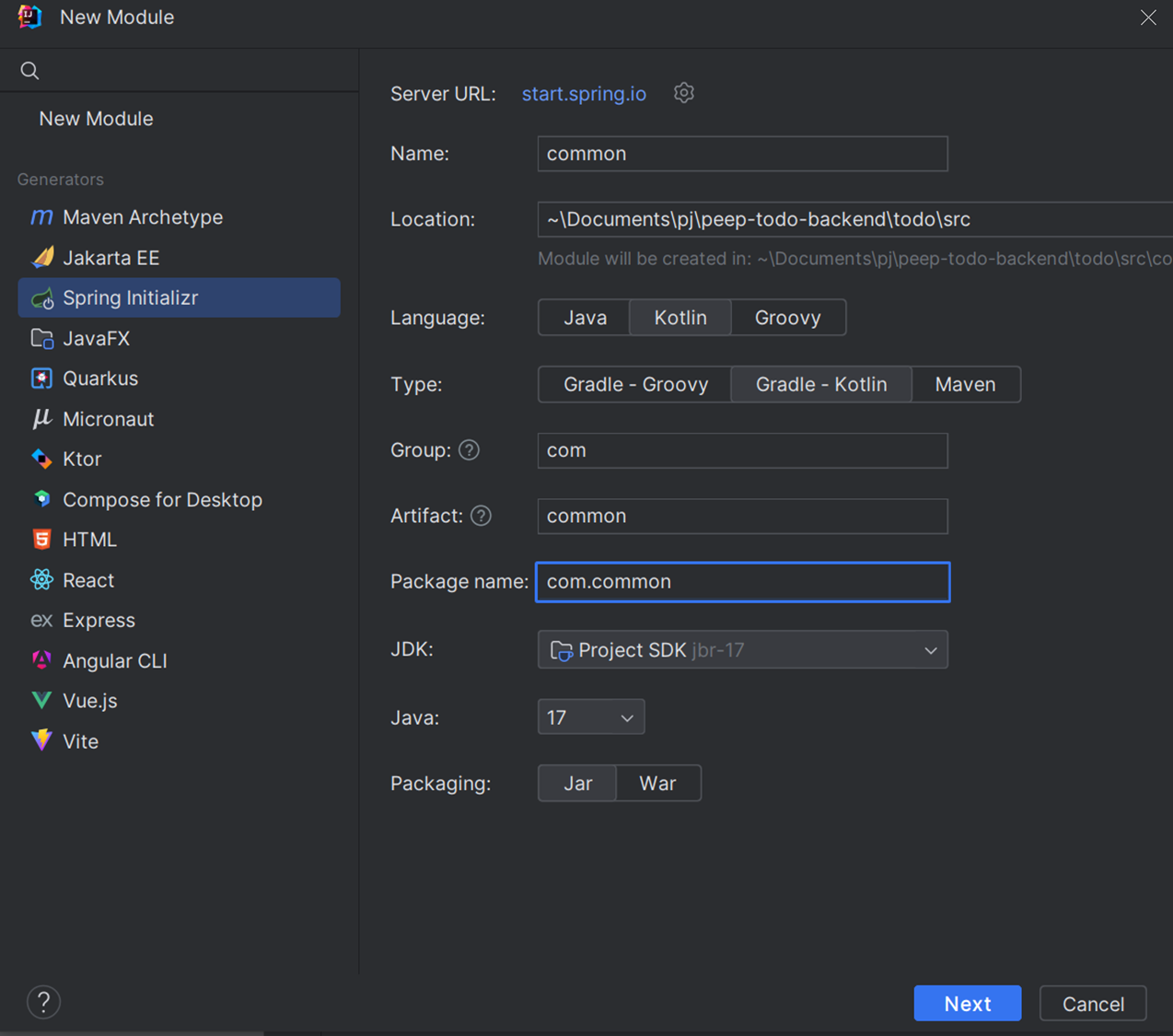
Task: Select New Module in left panel
Action: click(96, 119)
